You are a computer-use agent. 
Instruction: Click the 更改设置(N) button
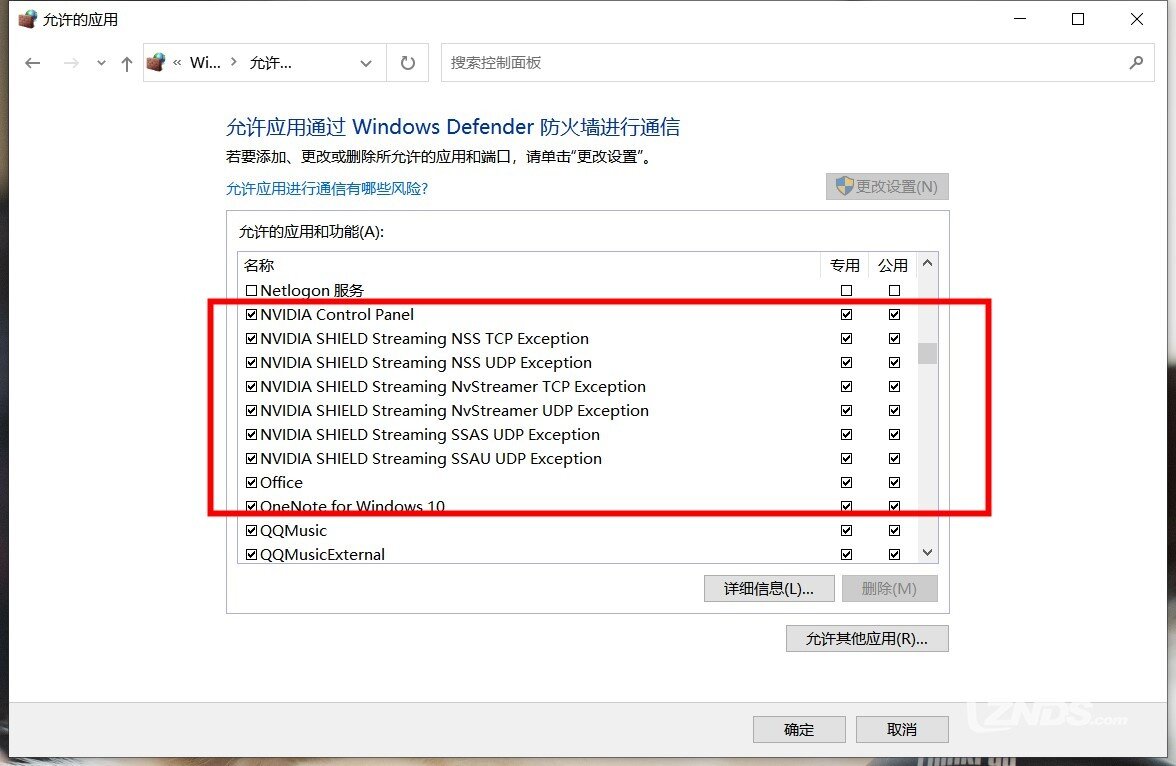(x=887, y=186)
